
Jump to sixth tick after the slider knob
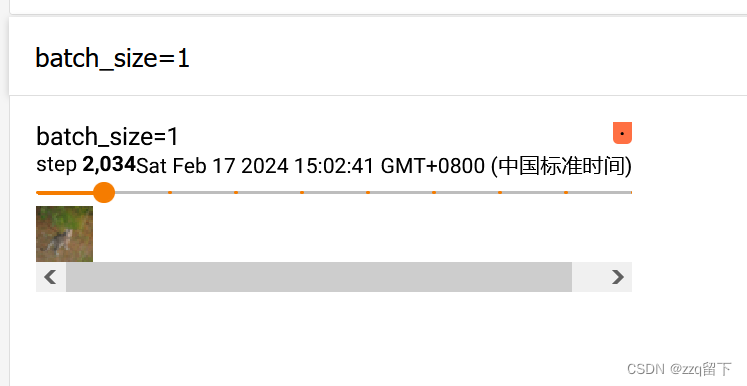pos(500,193)
